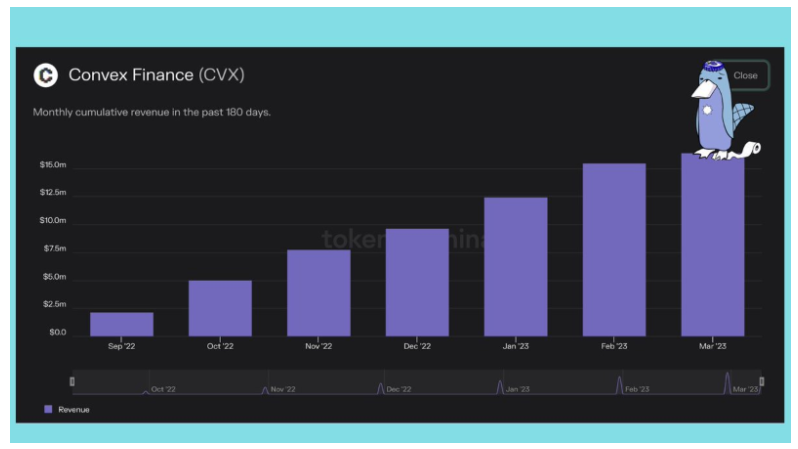Grab the right range selector handle
Viewport: 798px width, 449px height.
761,381
